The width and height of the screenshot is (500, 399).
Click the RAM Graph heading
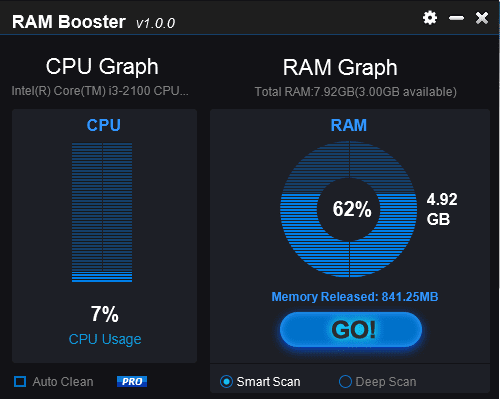click(x=340, y=68)
